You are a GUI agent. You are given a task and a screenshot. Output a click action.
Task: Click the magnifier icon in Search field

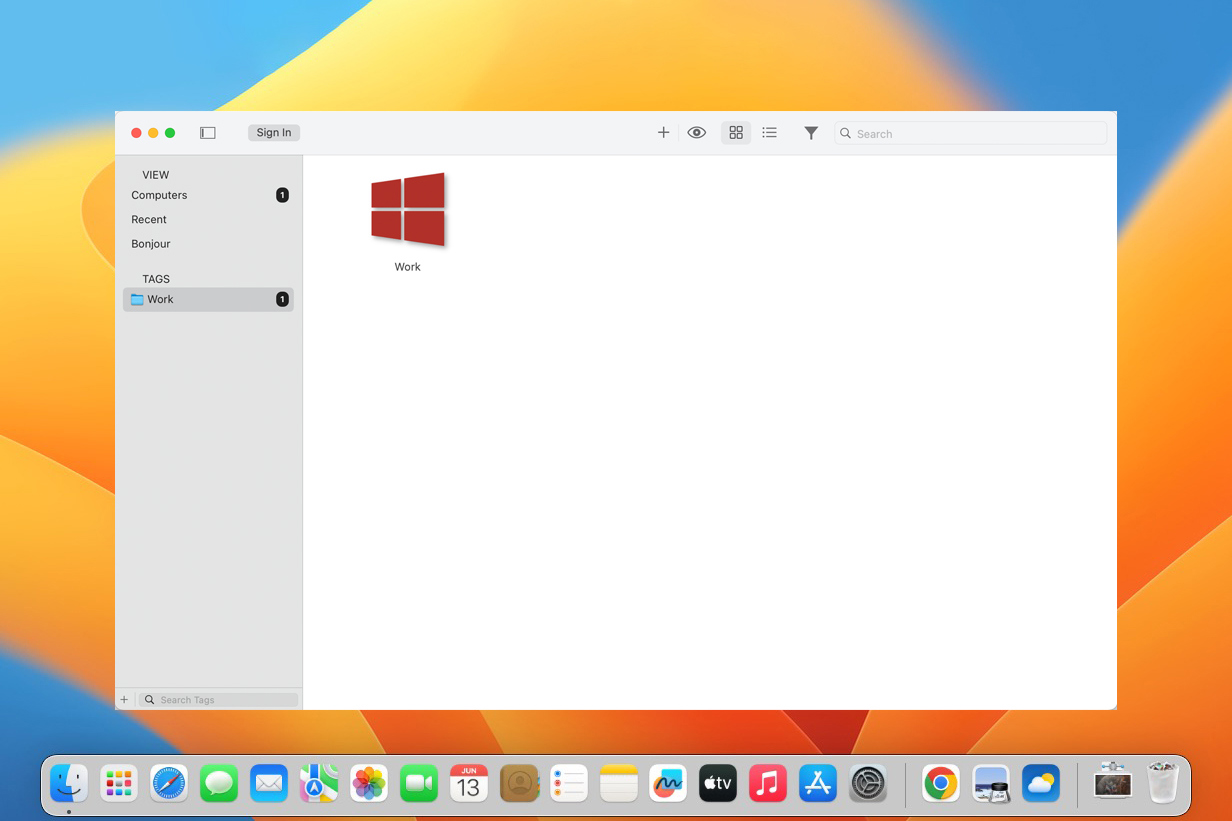coord(846,133)
